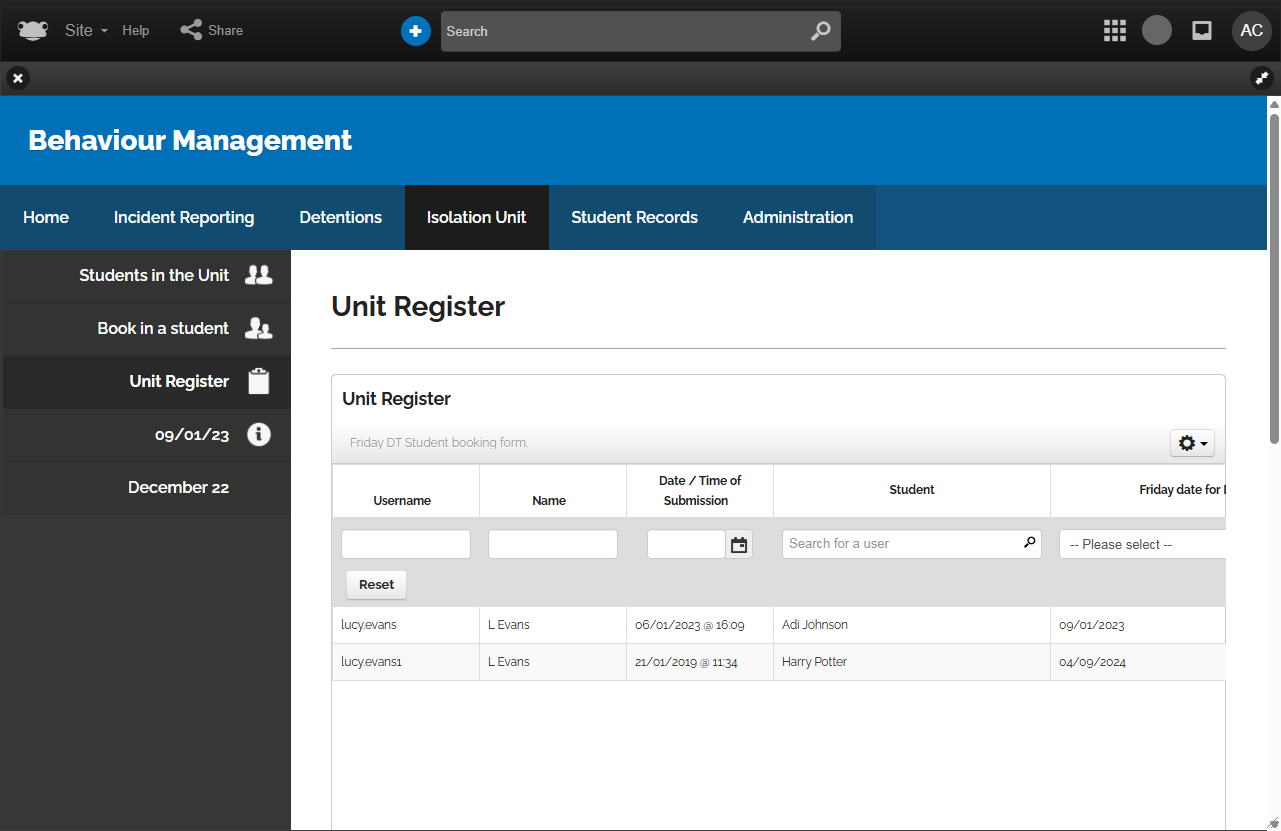
Task: Close the panel with the X icon
Action: tap(18, 77)
